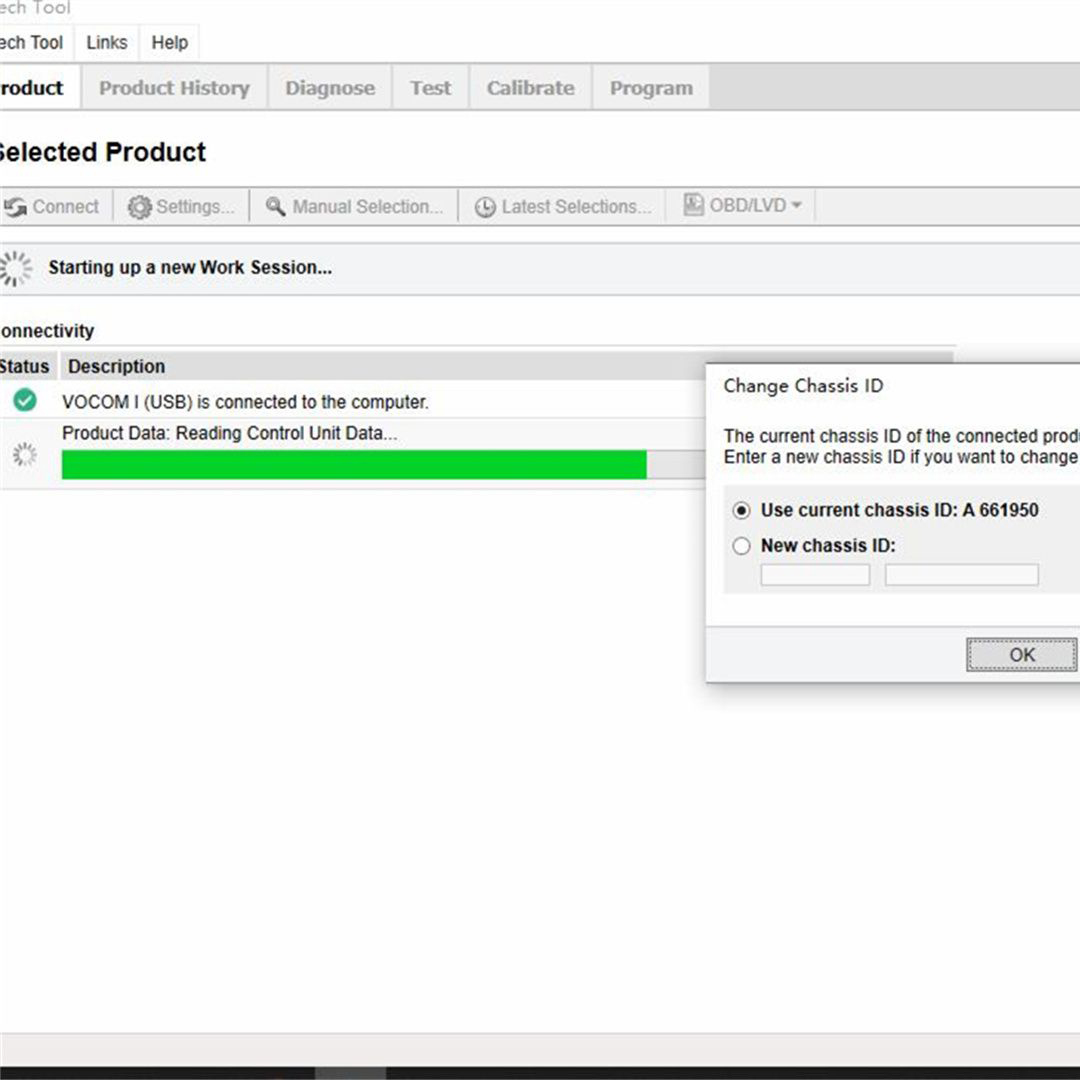Expand the OBD/LVD dropdown arrow

[797, 205]
